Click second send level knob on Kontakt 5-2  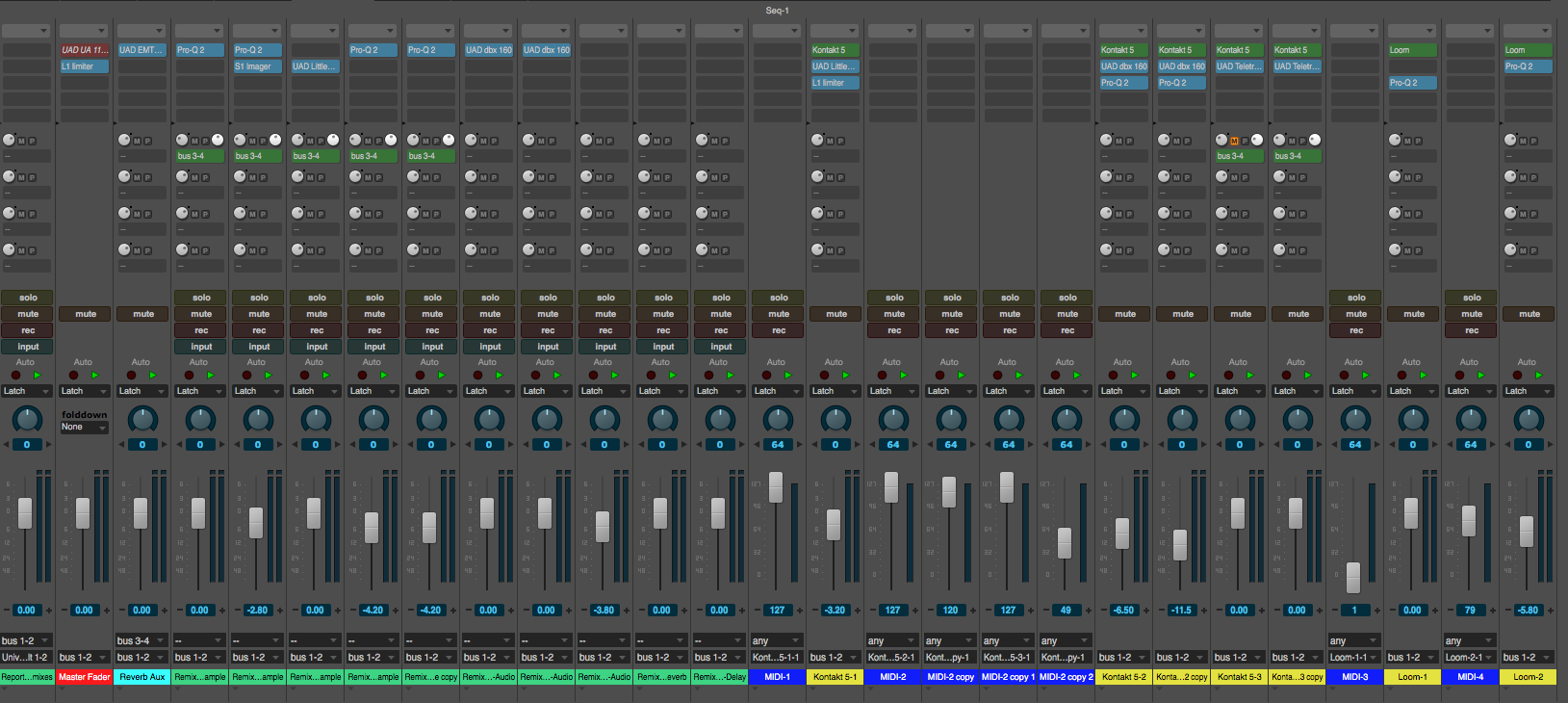[1106, 176]
